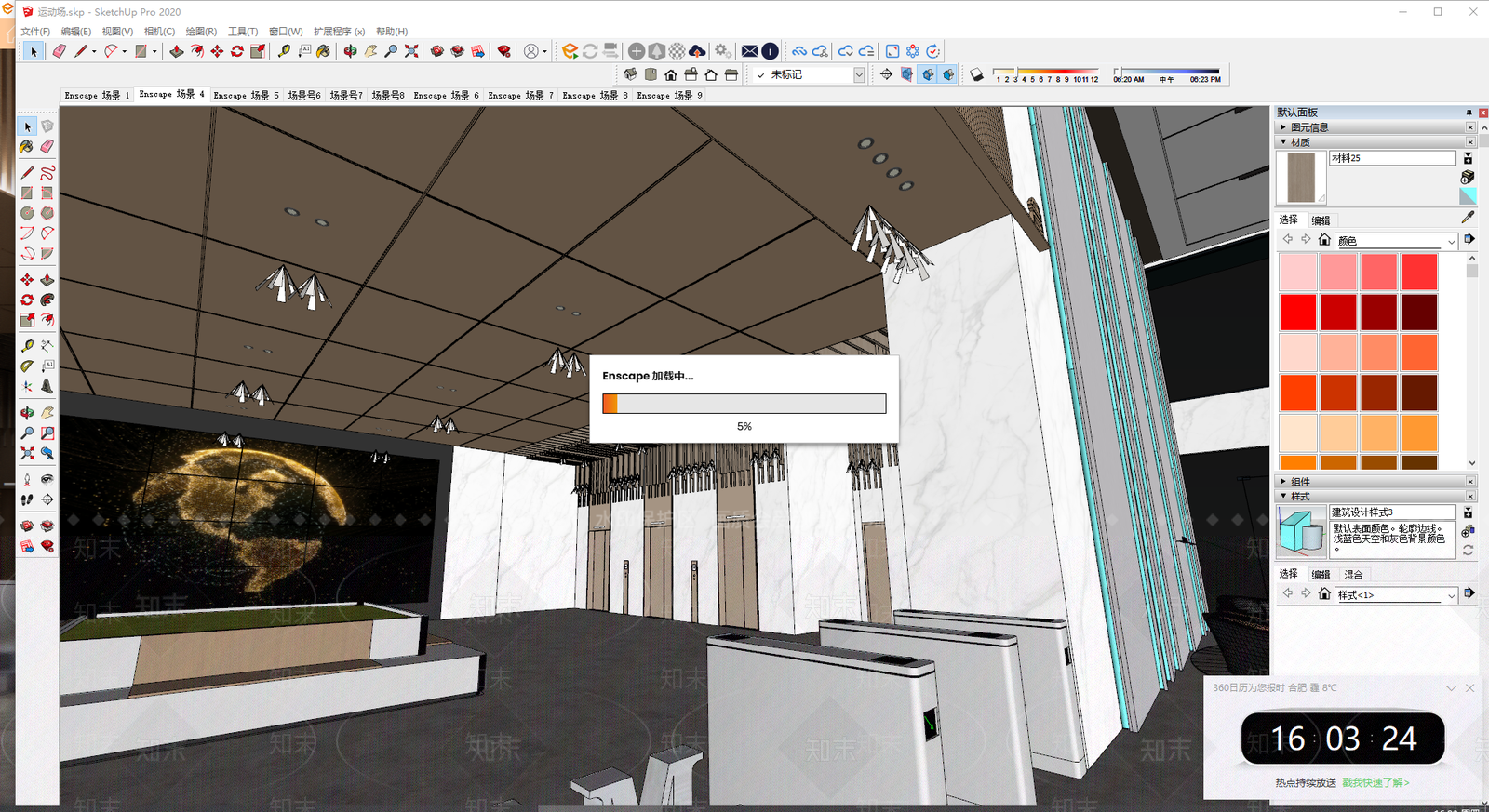The image size is (1489, 812).
Task: Open the 文件(F) menu
Action: click(35, 32)
